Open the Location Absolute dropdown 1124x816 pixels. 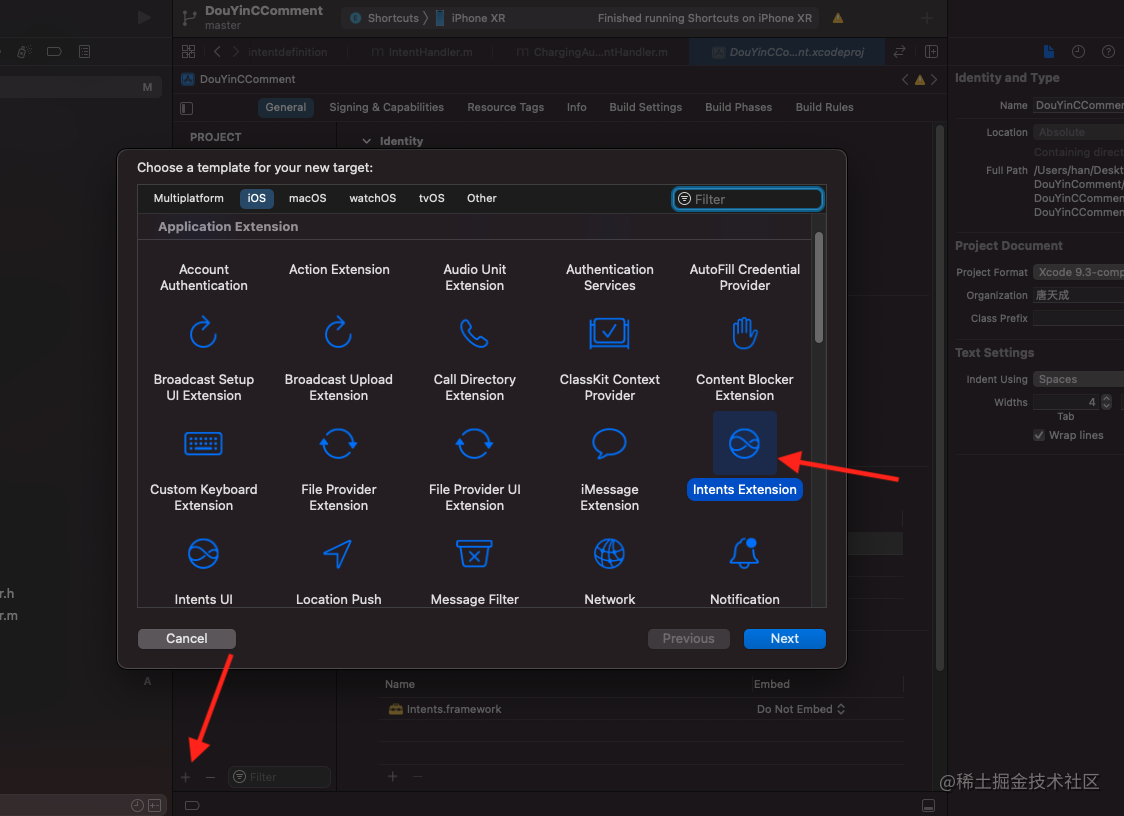[1078, 132]
